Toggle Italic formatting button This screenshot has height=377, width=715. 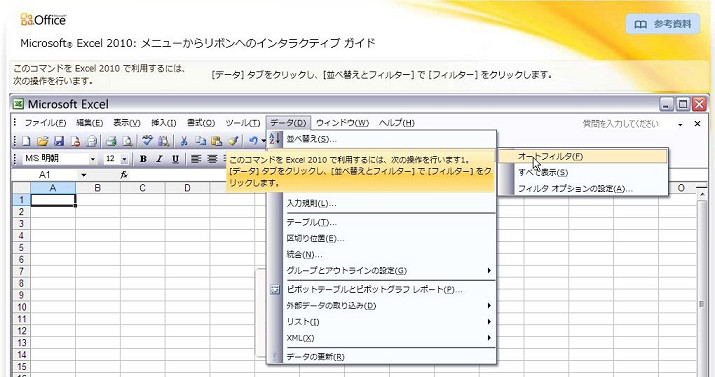click(x=159, y=159)
